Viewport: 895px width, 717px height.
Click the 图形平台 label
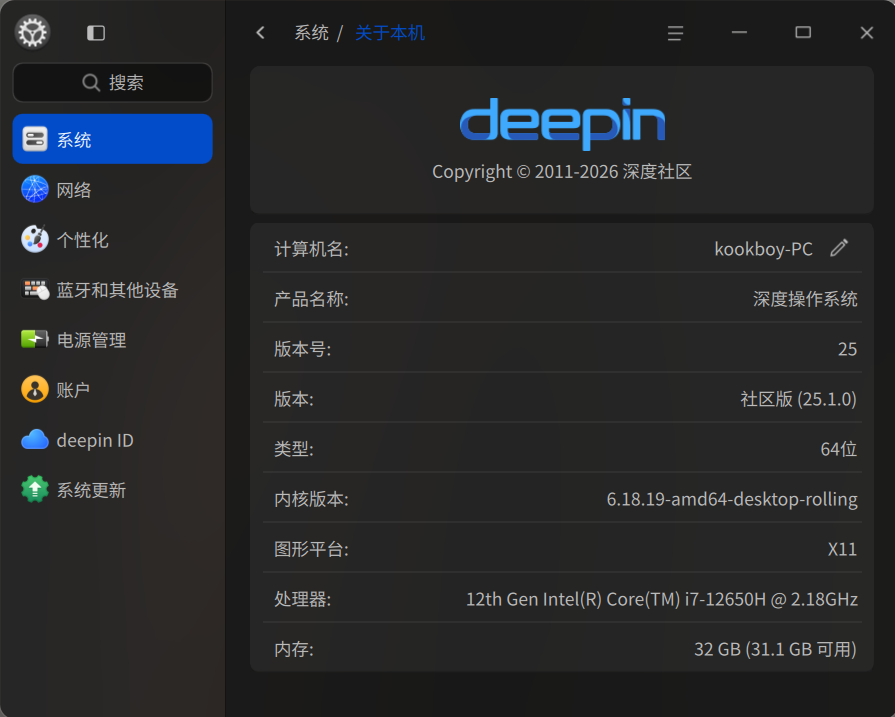click(311, 549)
